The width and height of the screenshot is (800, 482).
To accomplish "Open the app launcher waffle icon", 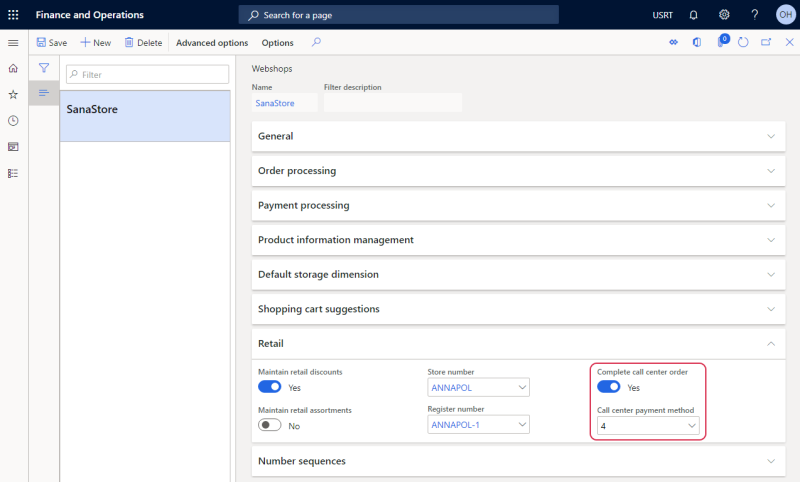I will click(x=13, y=15).
